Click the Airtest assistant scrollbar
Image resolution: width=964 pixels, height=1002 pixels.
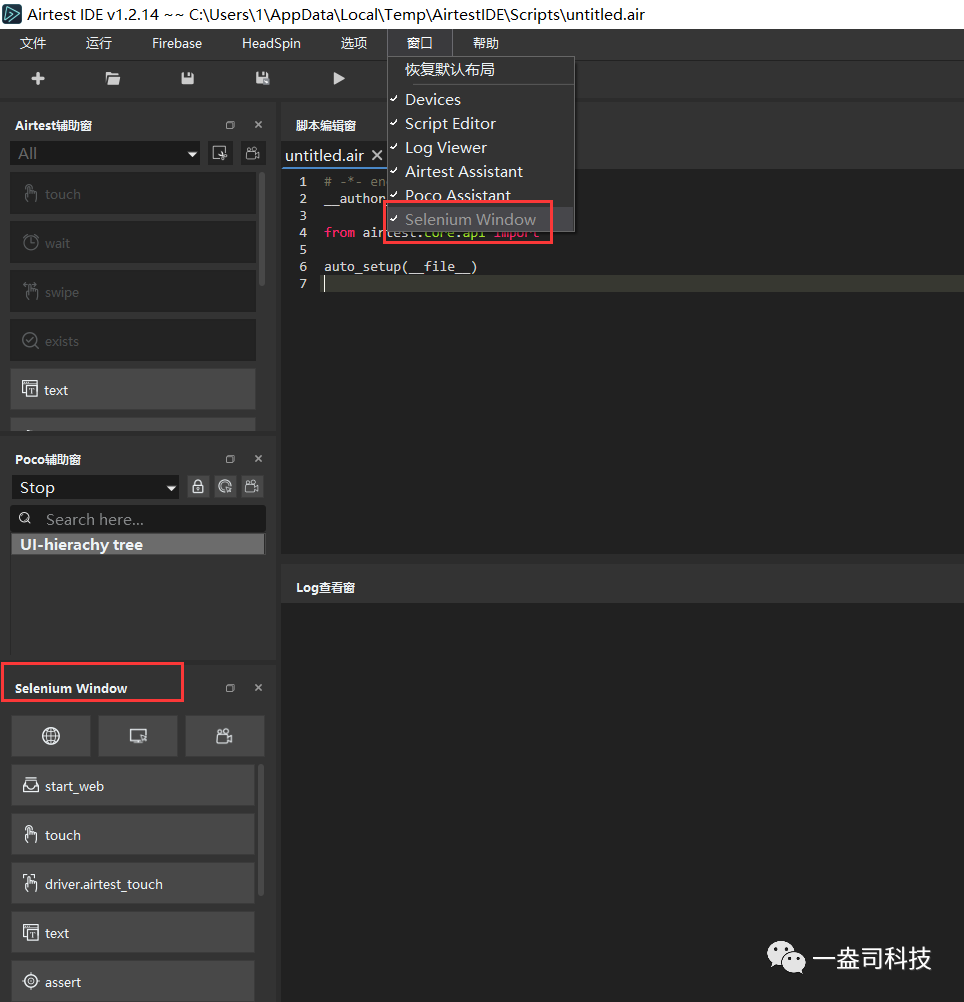261,229
